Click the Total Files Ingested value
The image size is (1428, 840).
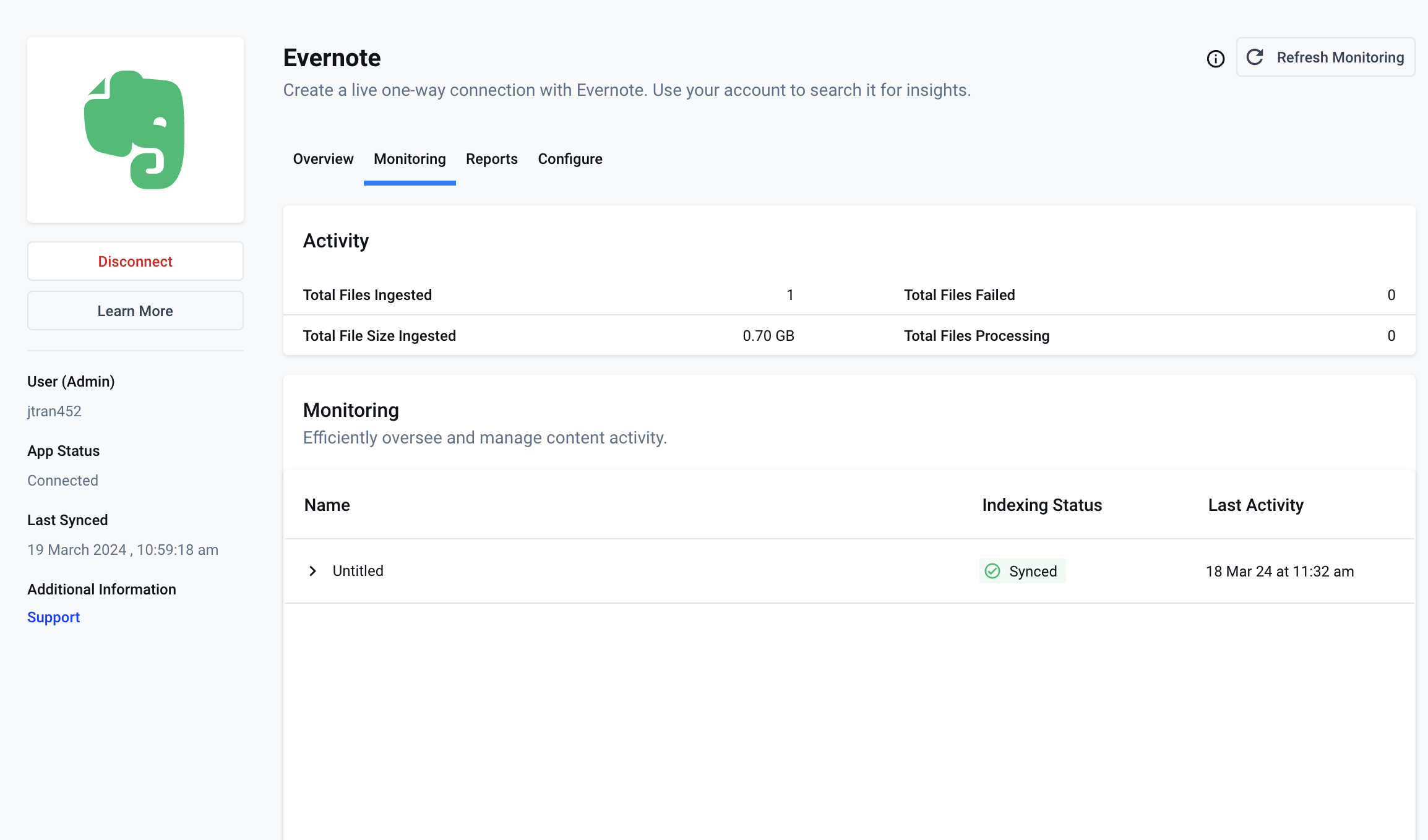[789, 295]
